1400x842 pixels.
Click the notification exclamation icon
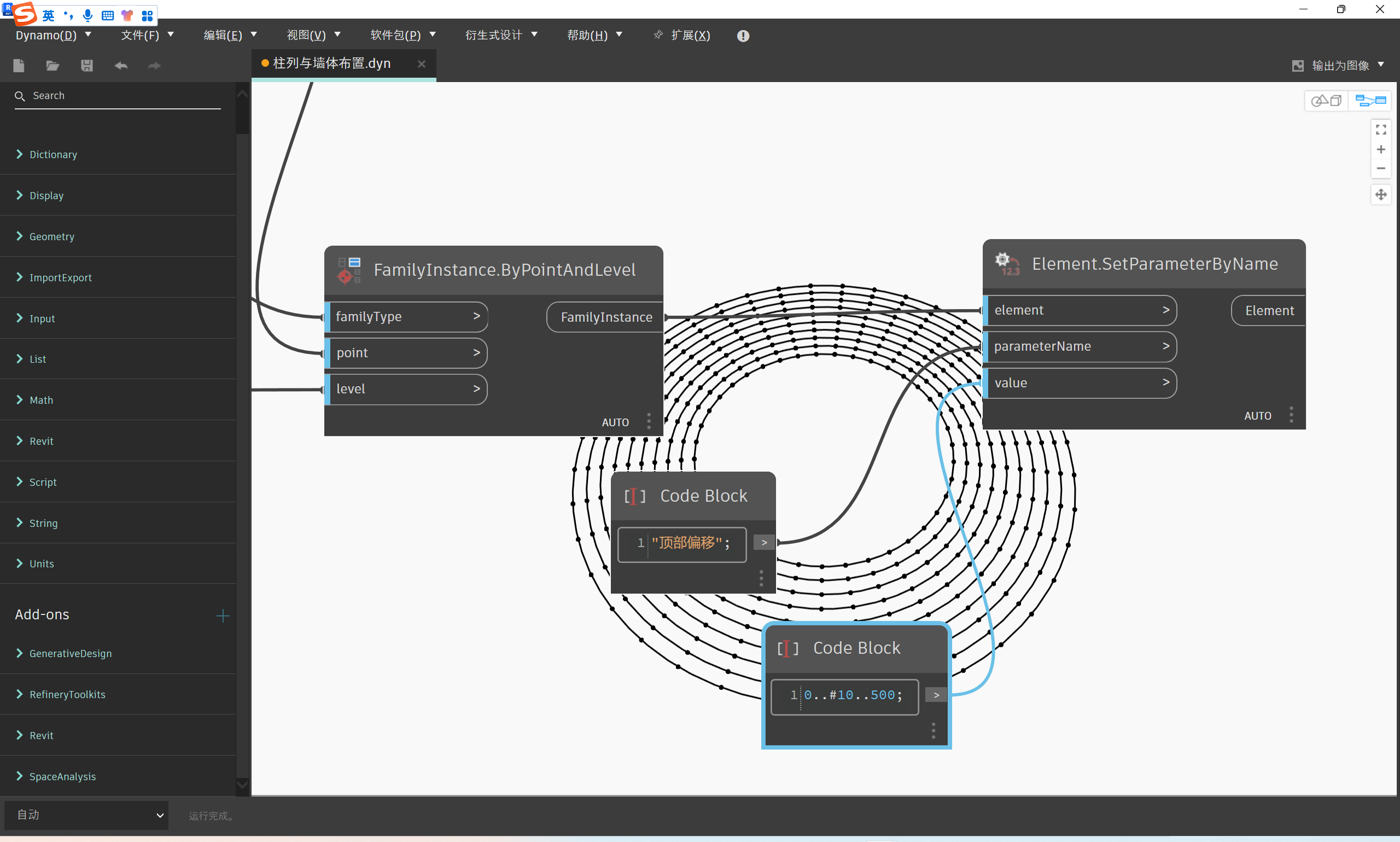[x=743, y=36]
